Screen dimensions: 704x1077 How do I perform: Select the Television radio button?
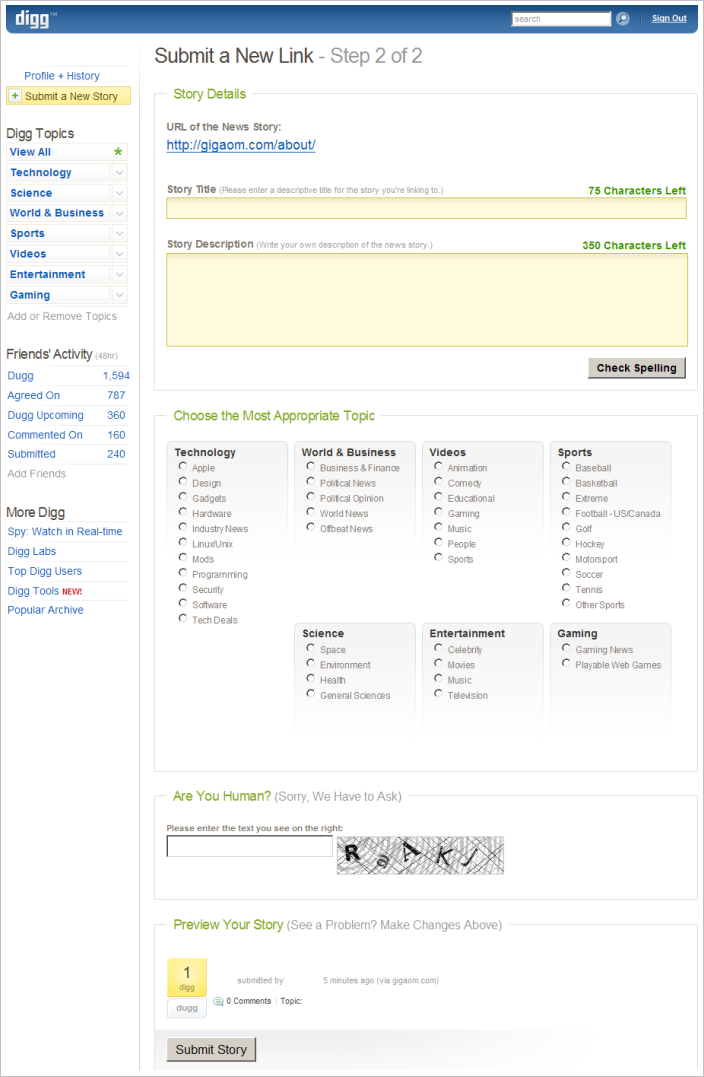438,694
